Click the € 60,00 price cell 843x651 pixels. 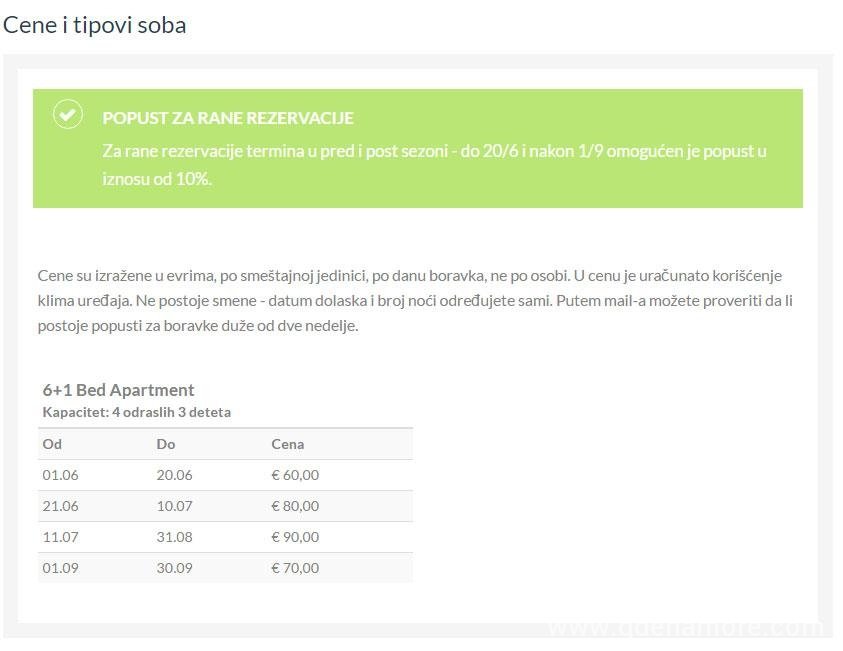pos(295,475)
